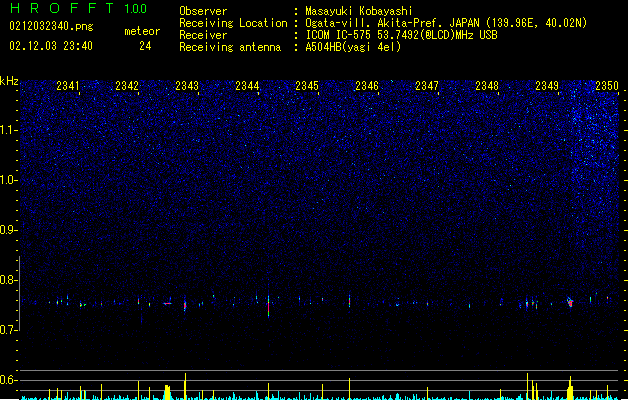Click observer name Masayuki Kobayashi
Screen dimensions: 629x400
(359, 11)
